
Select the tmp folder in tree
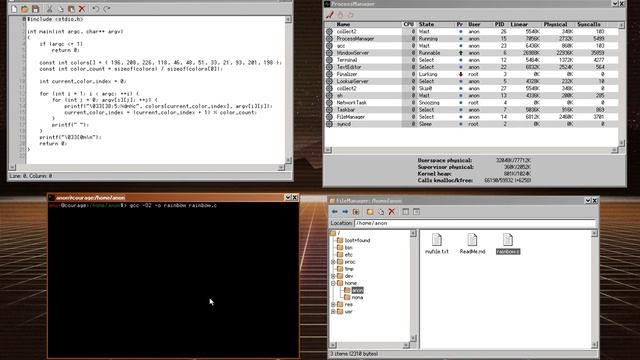345,269
